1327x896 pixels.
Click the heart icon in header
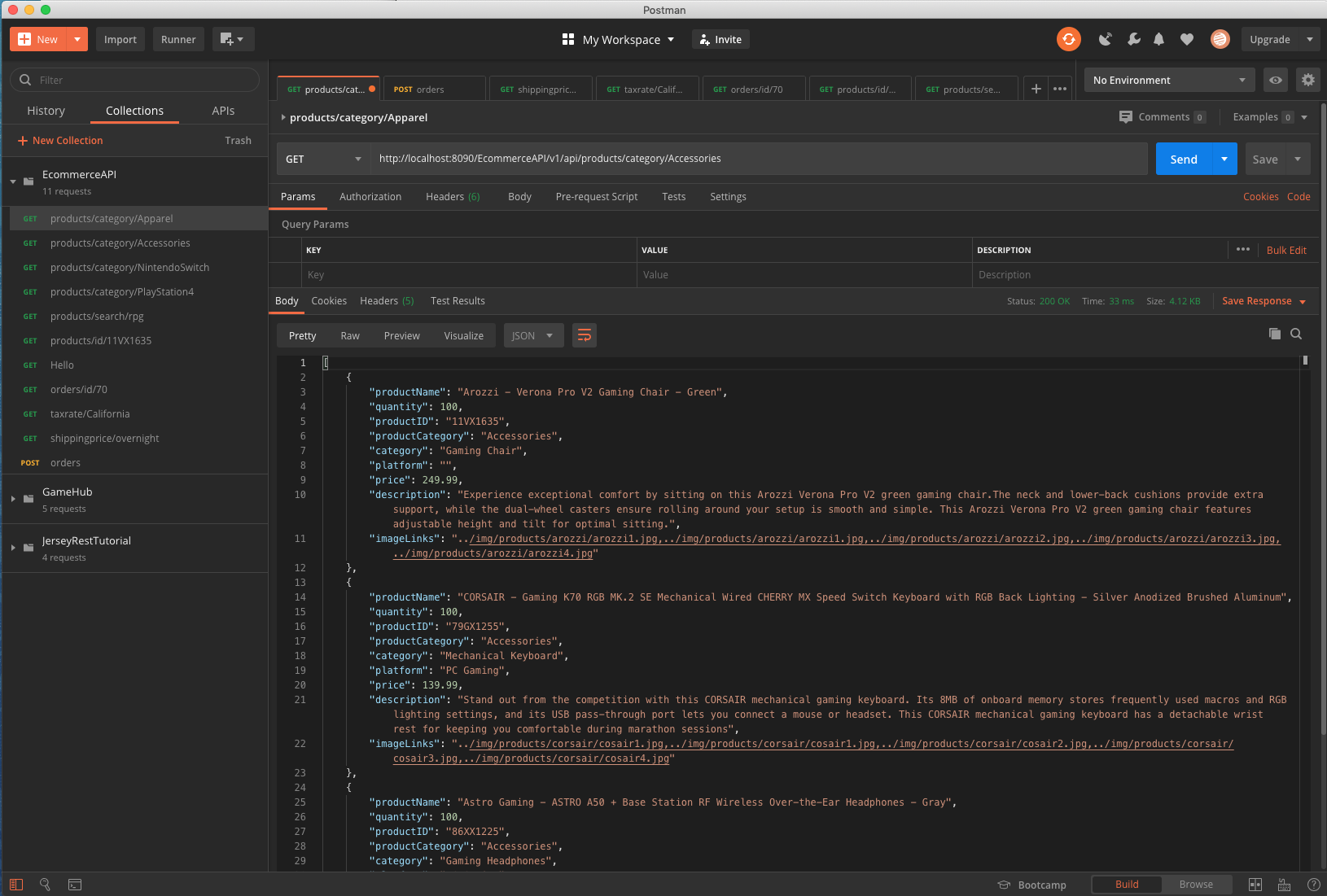[1187, 39]
